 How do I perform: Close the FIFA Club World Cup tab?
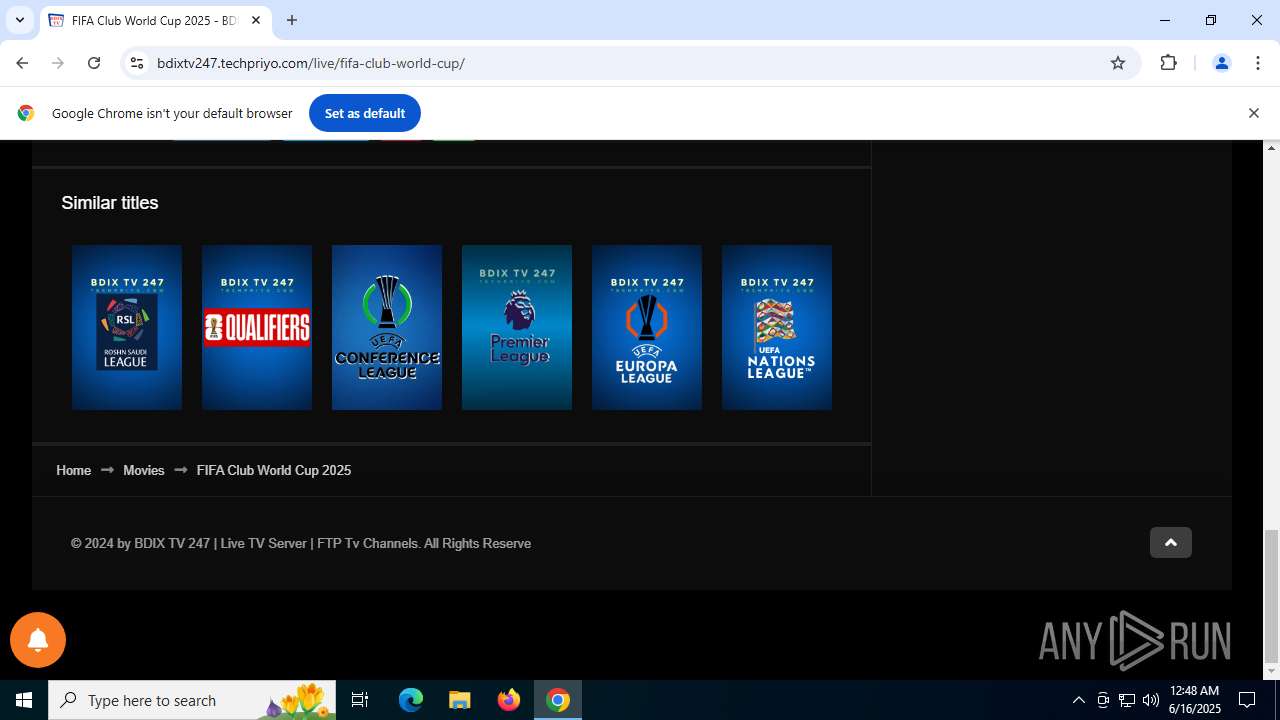pyautogui.click(x=256, y=20)
